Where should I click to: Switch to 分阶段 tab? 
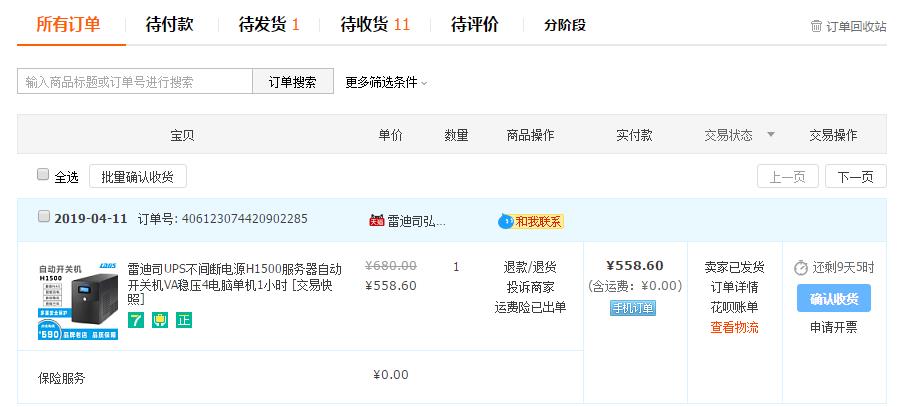[565, 25]
